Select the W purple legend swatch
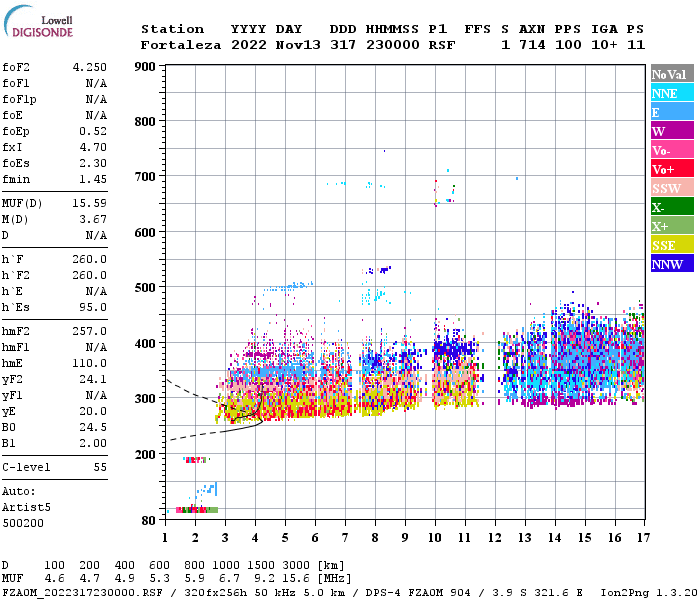The image size is (700, 600). coord(672,131)
